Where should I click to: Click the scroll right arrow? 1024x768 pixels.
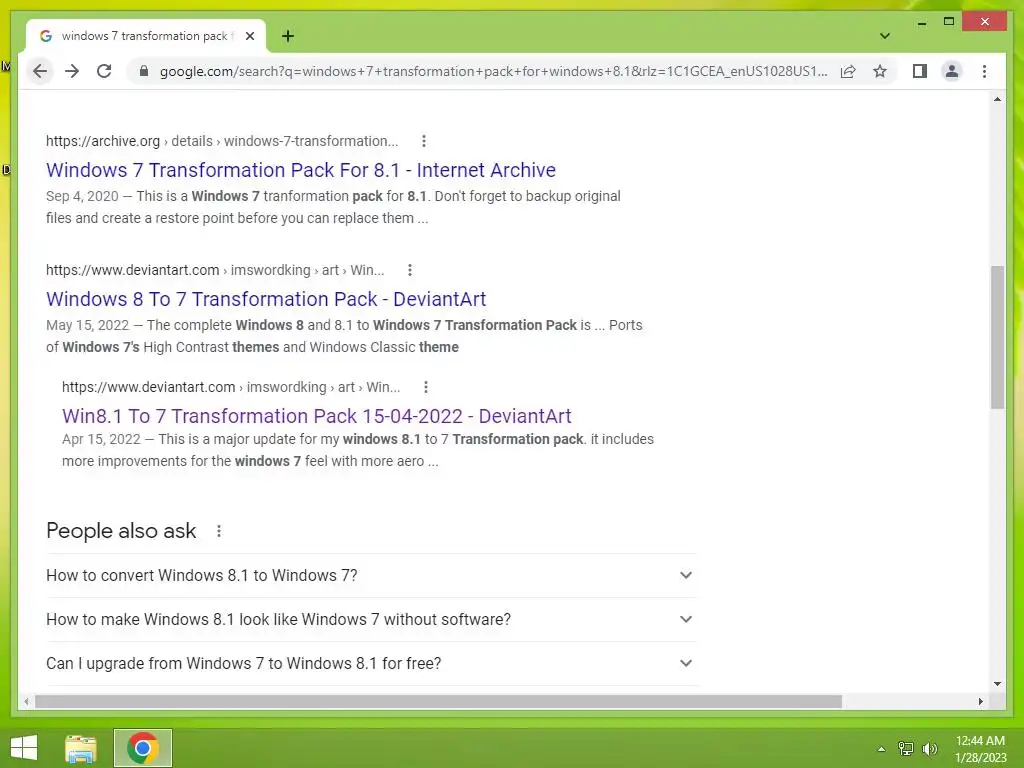point(980,701)
